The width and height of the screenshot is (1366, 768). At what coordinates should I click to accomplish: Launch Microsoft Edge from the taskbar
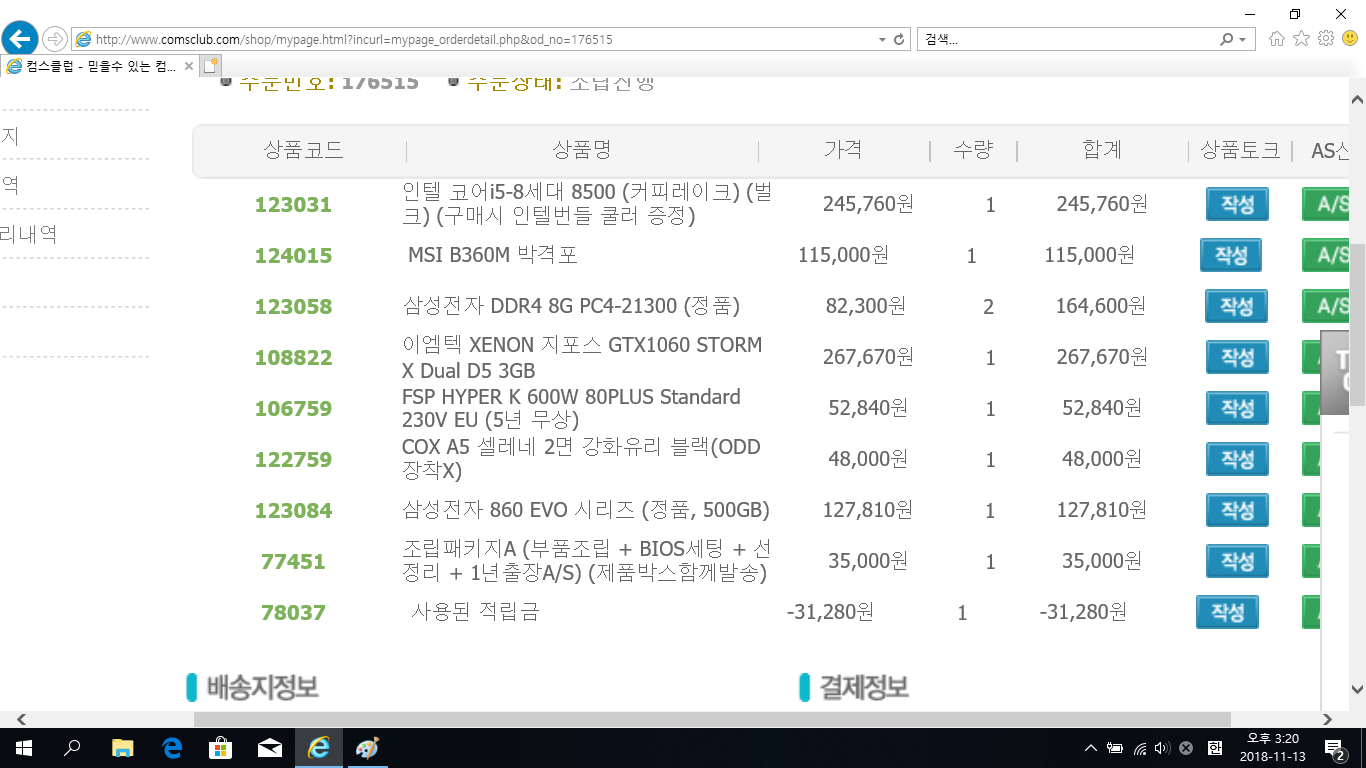click(172, 748)
